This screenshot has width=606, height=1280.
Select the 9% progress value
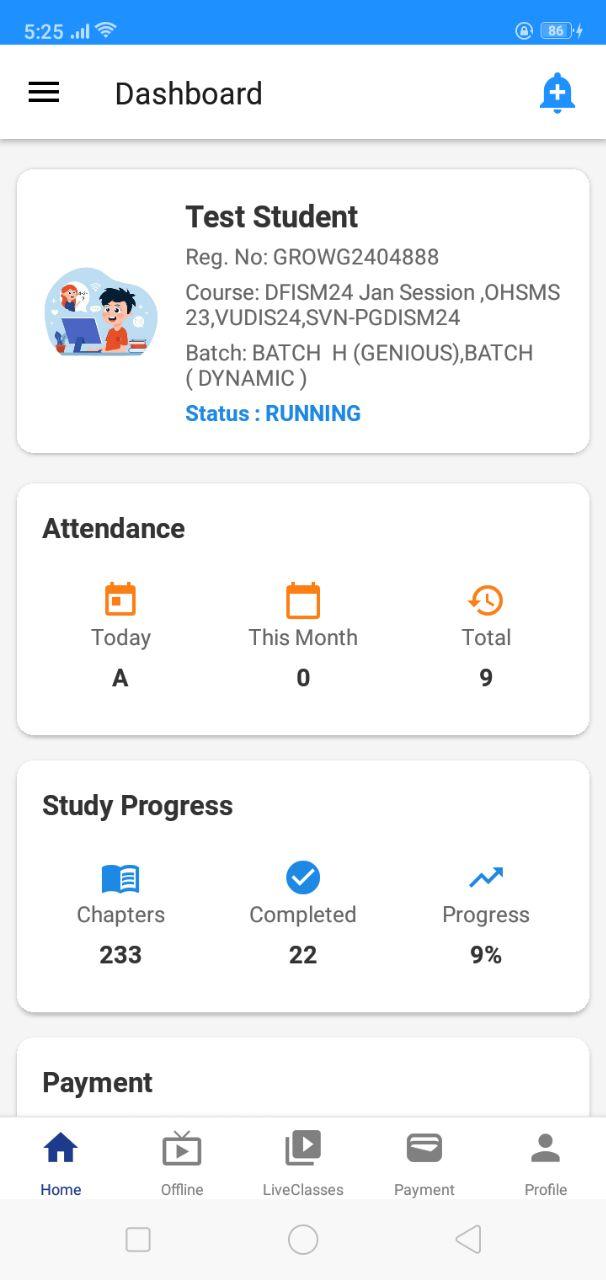(x=486, y=955)
